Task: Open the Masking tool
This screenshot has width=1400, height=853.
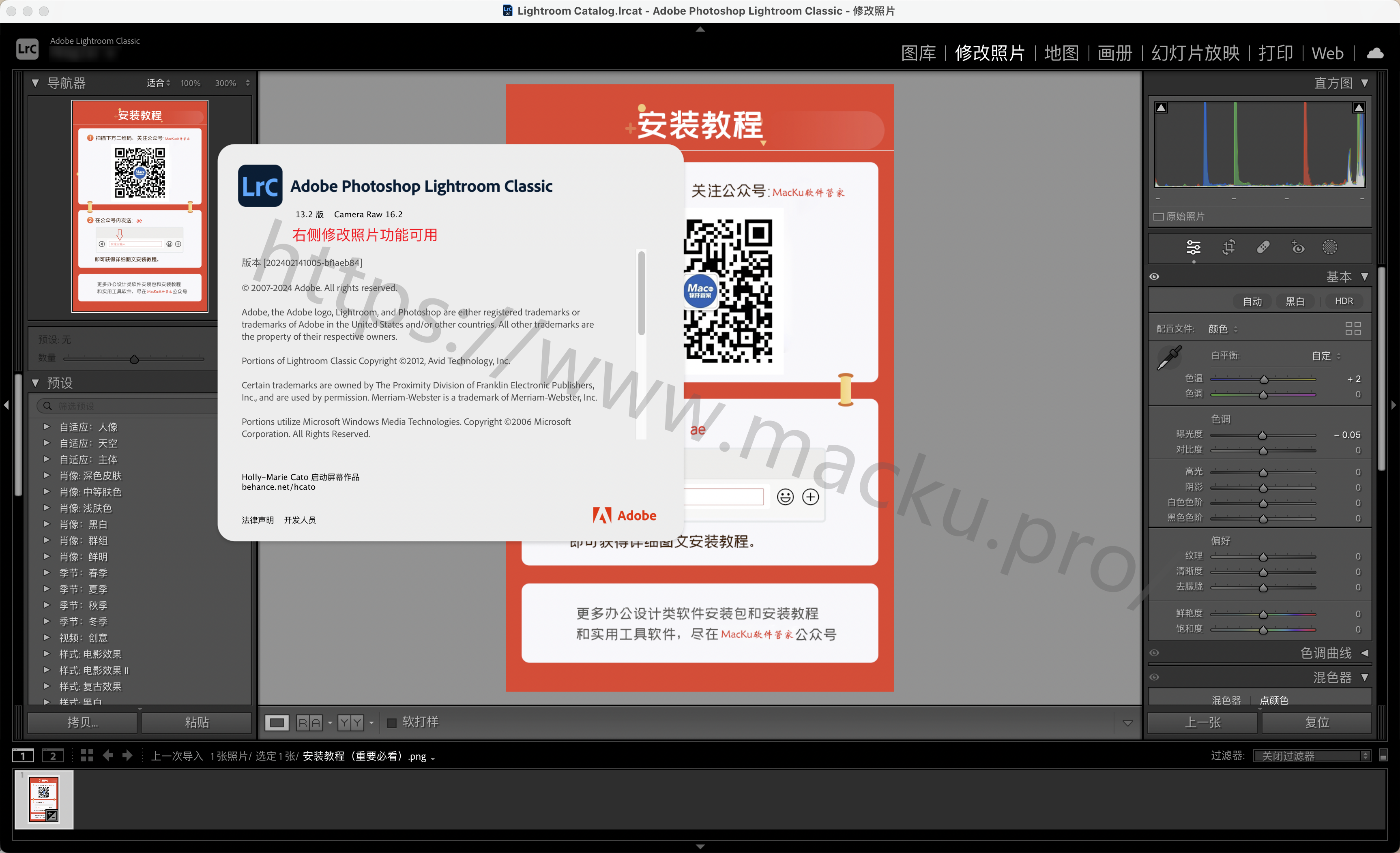Action: pos(1329,248)
